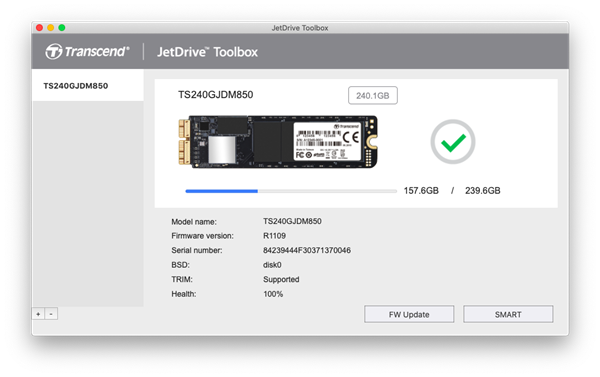Select TS240GJDM850 drive in the sidebar

coord(88,85)
